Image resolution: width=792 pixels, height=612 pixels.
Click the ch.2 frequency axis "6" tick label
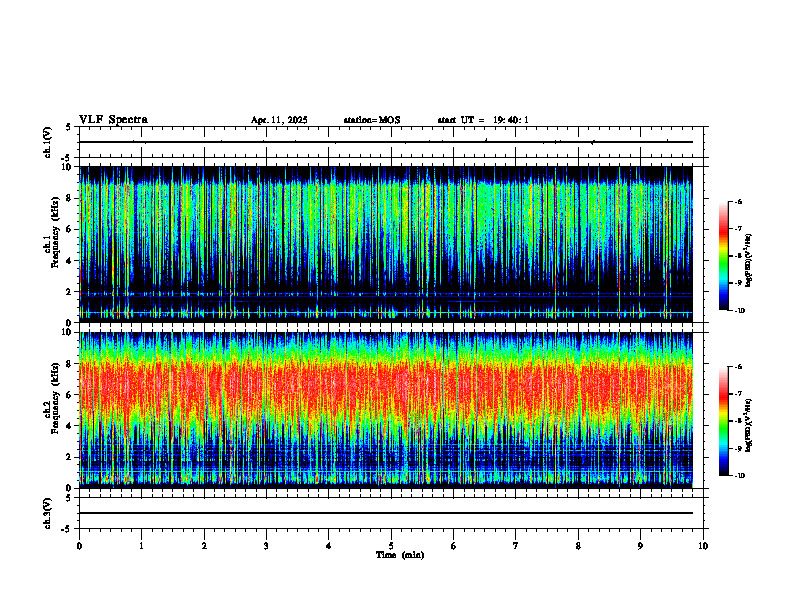pos(70,395)
